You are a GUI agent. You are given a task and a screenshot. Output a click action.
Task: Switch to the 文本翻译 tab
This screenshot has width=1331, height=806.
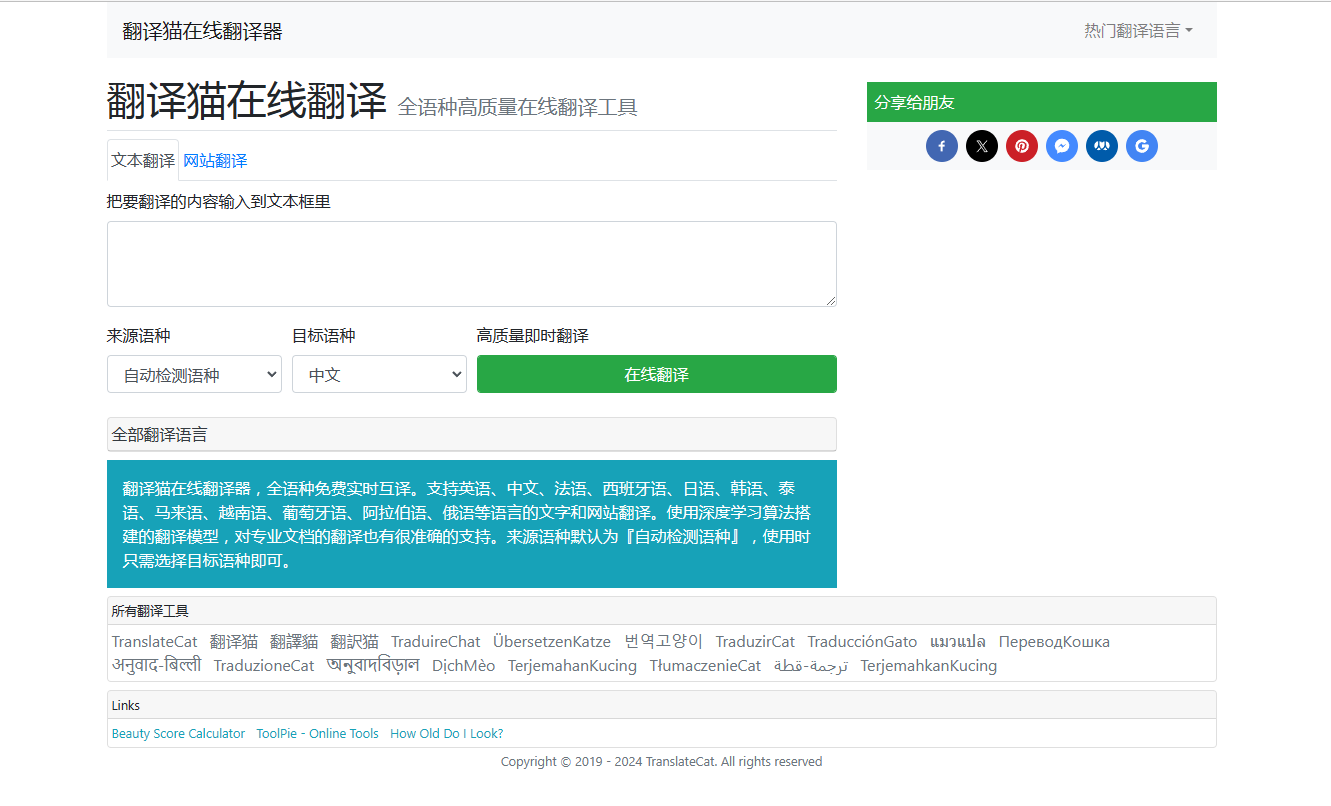point(143,160)
